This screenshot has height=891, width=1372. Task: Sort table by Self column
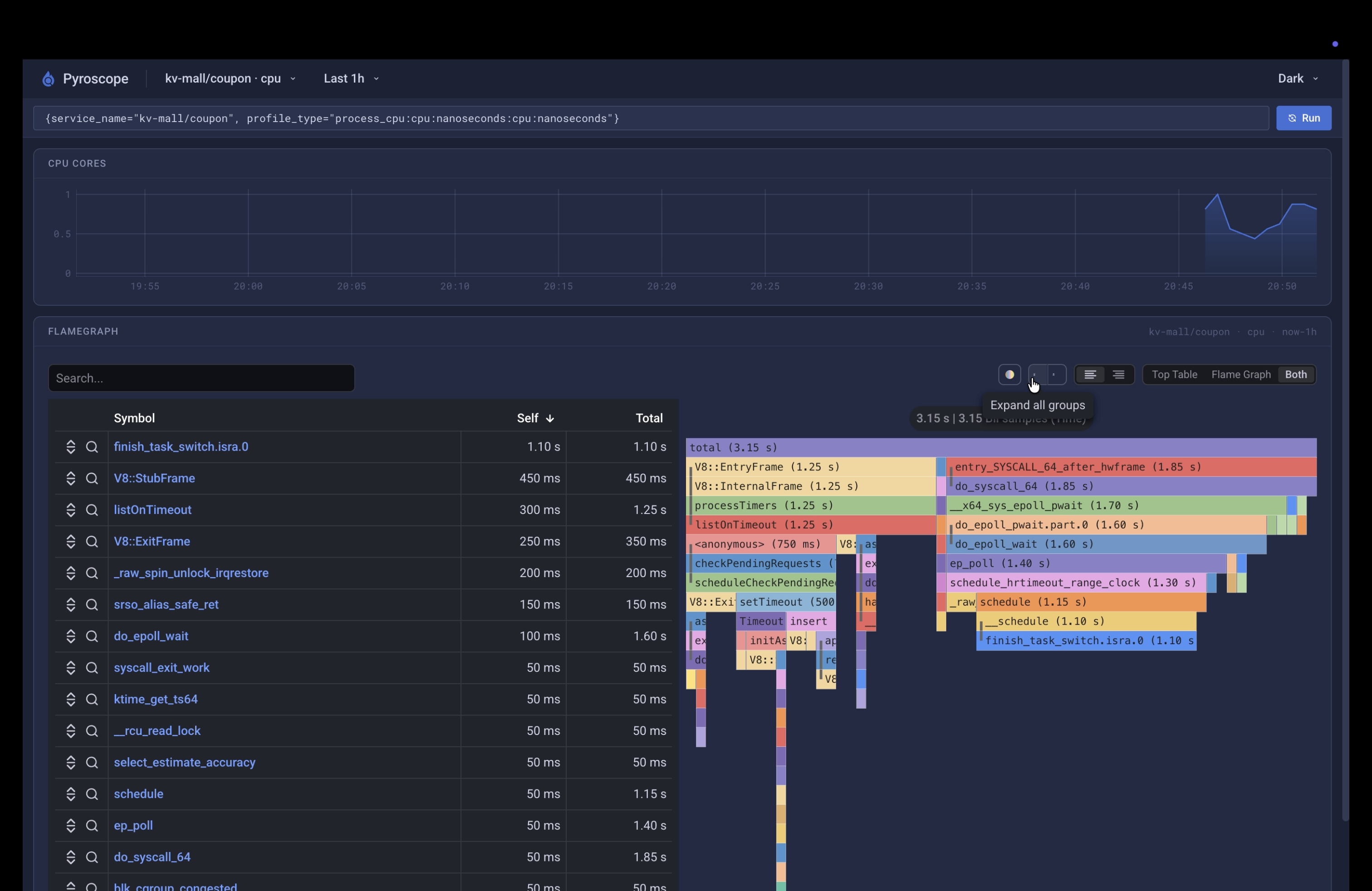[x=535, y=418]
